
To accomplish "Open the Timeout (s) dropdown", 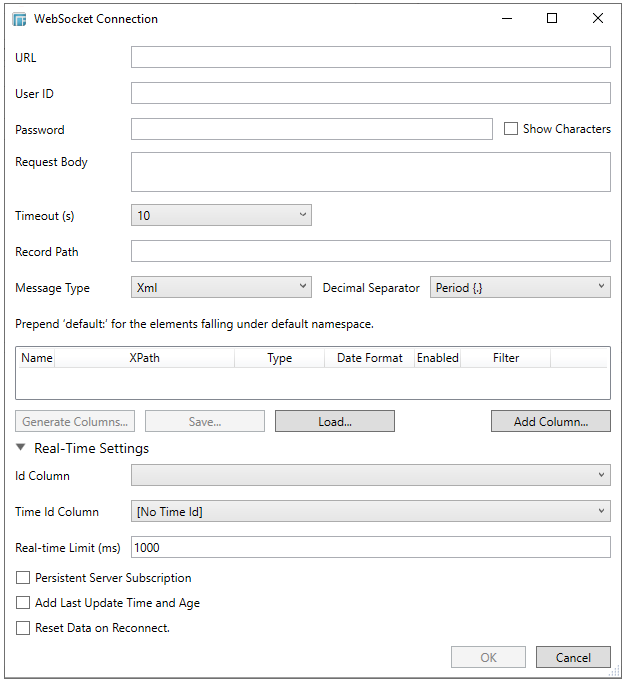I will (x=221, y=215).
